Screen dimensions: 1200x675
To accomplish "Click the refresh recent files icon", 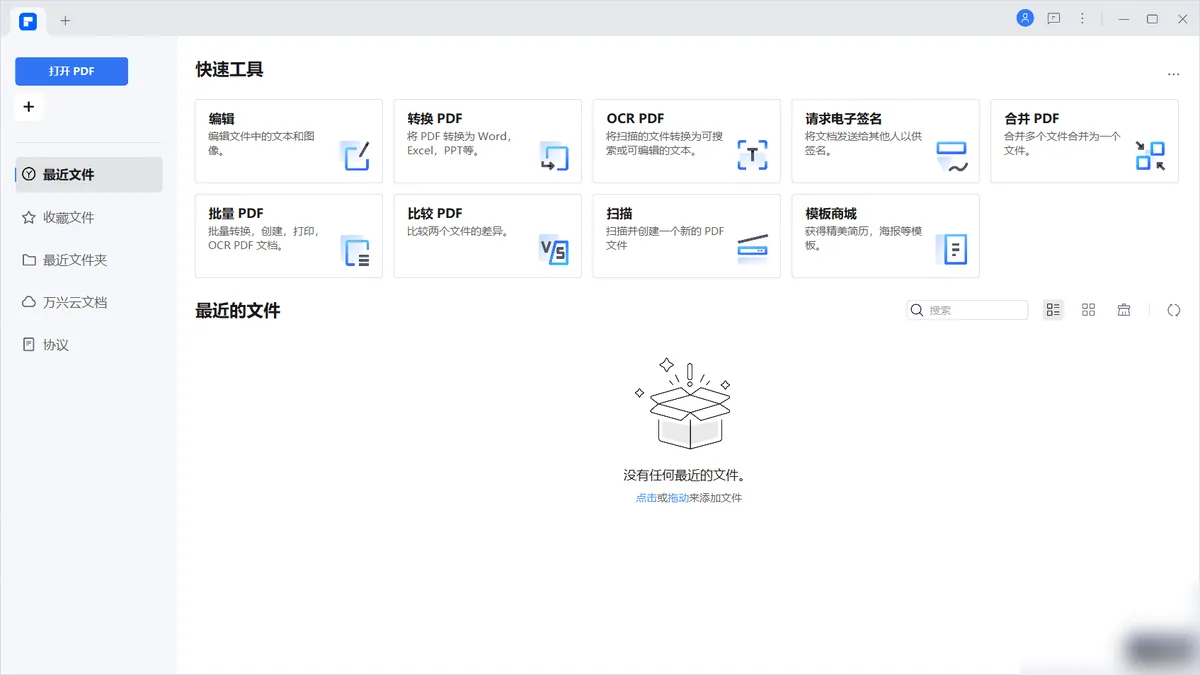I will [x=1174, y=310].
